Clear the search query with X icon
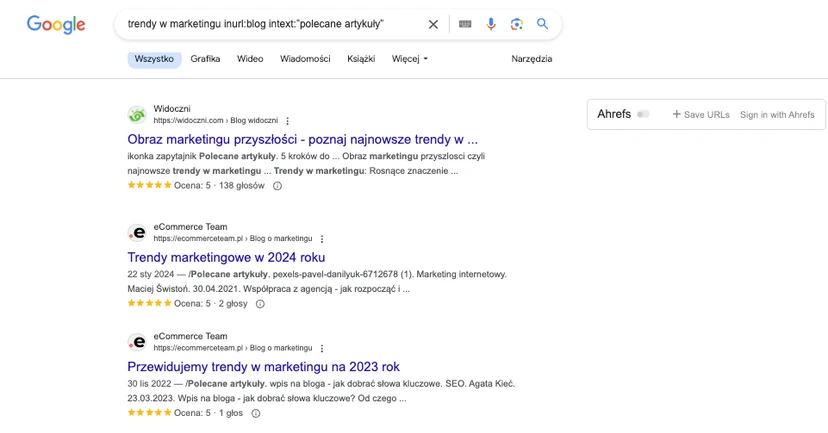Screen dimensions: 828x433 [433, 24]
